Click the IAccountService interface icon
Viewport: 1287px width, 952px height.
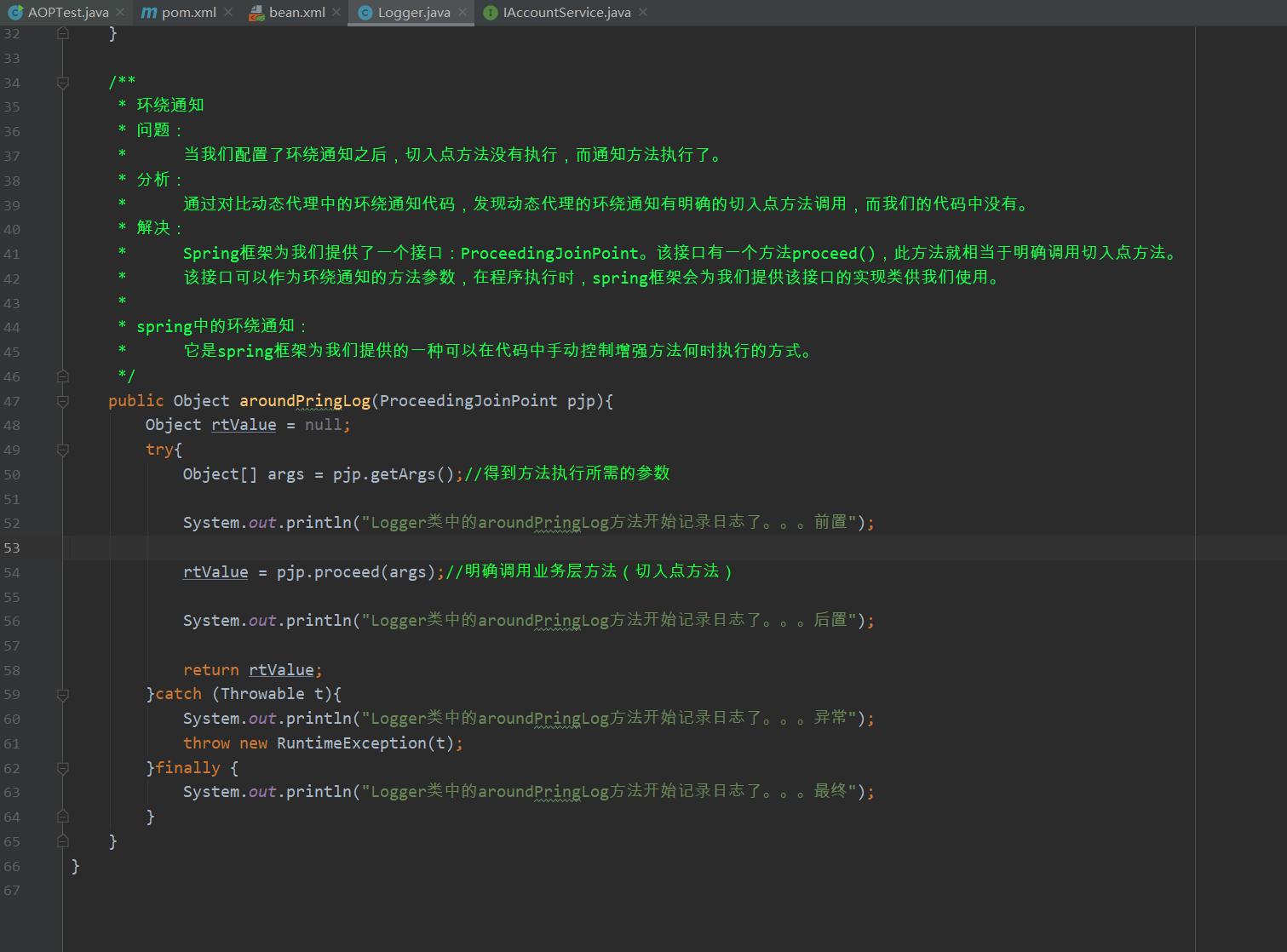point(491,13)
